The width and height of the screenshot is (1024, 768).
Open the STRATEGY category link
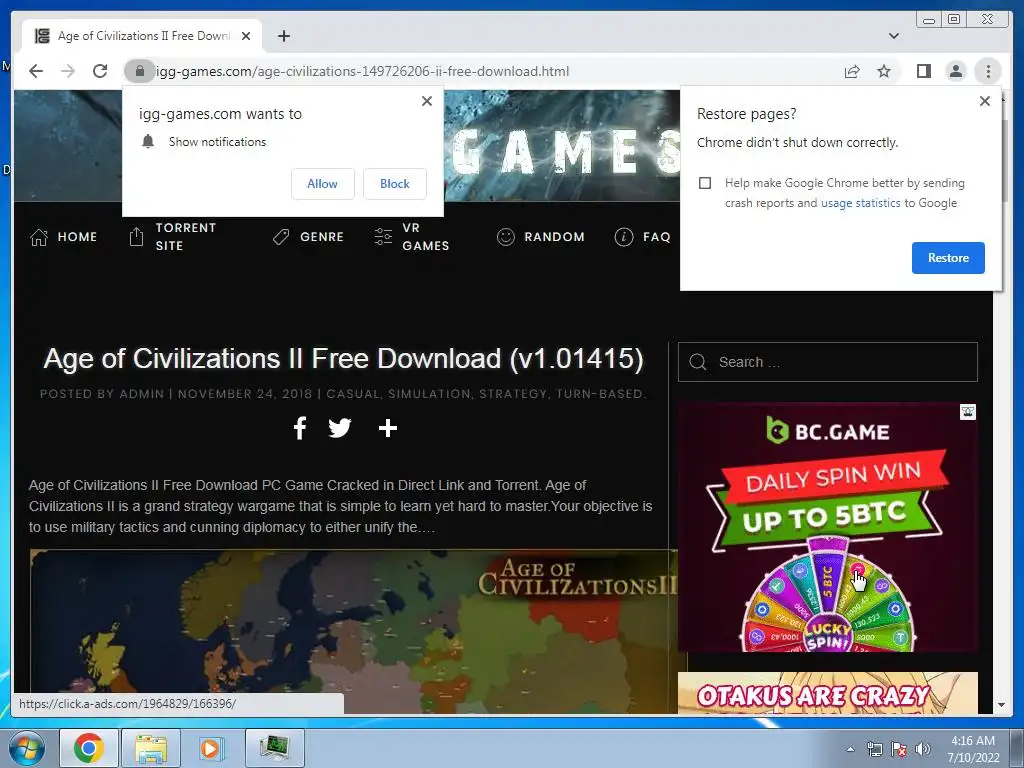point(513,394)
